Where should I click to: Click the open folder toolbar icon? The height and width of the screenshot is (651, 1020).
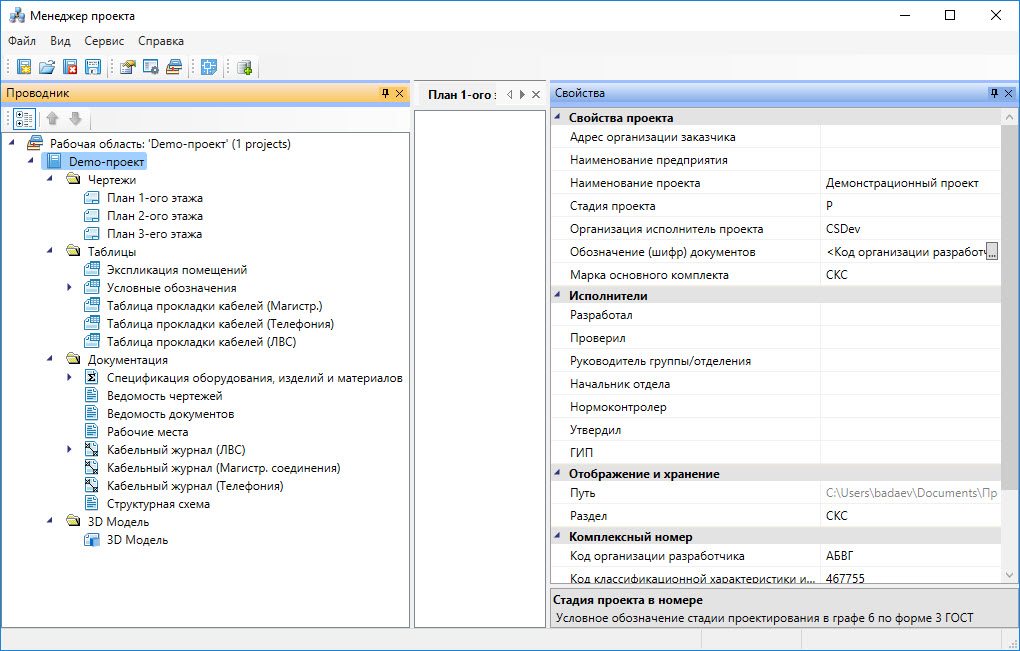pyautogui.click(x=47, y=67)
